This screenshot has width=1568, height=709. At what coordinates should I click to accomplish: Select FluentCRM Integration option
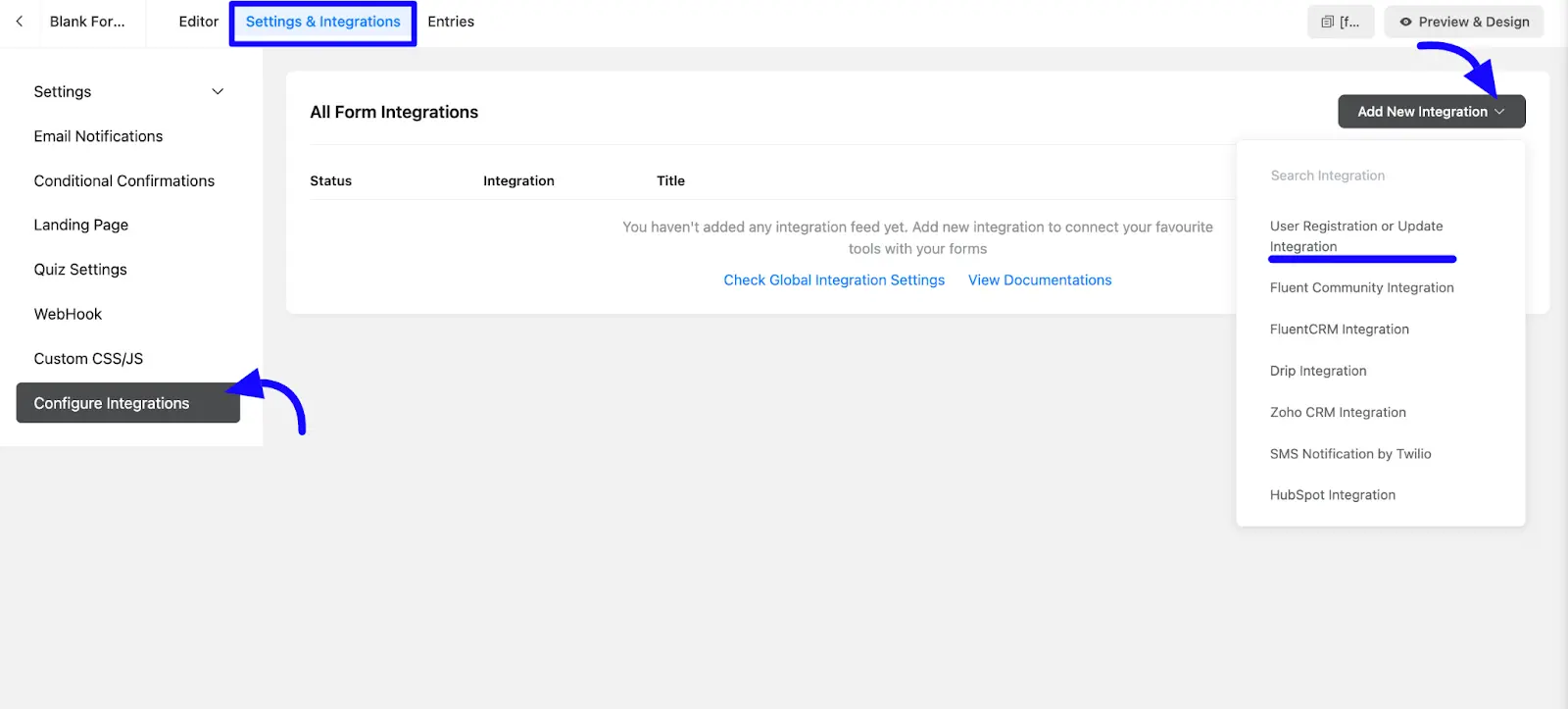tap(1339, 329)
